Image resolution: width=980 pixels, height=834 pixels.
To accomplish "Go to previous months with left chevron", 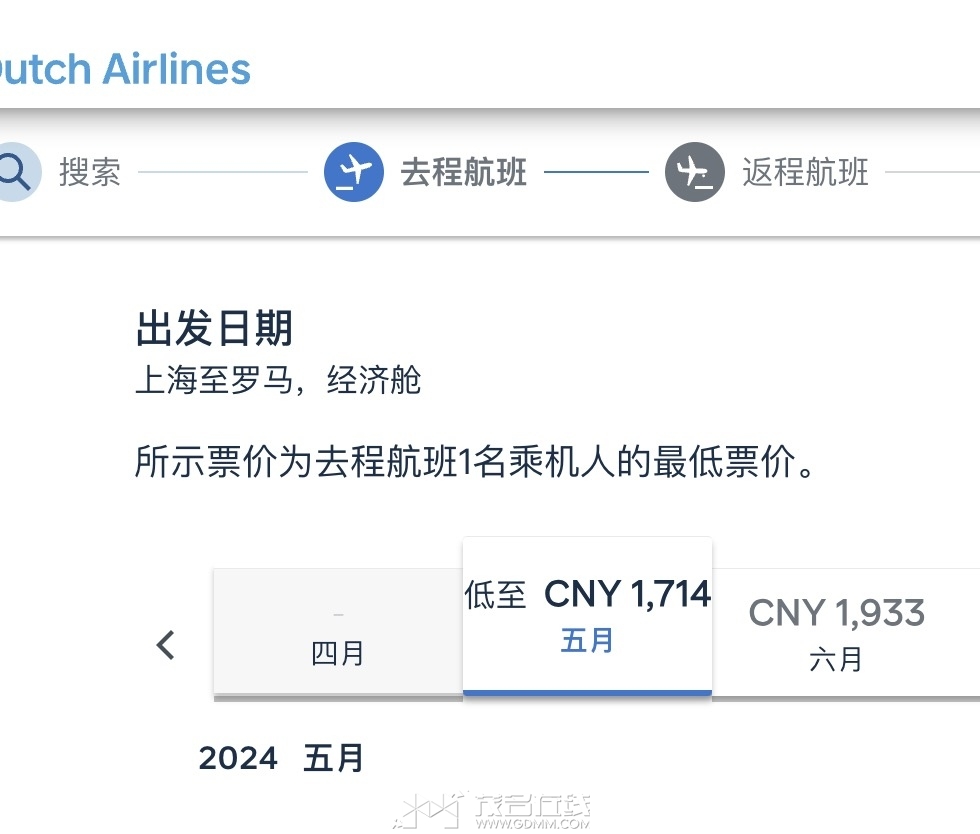I will pos(166,645).
